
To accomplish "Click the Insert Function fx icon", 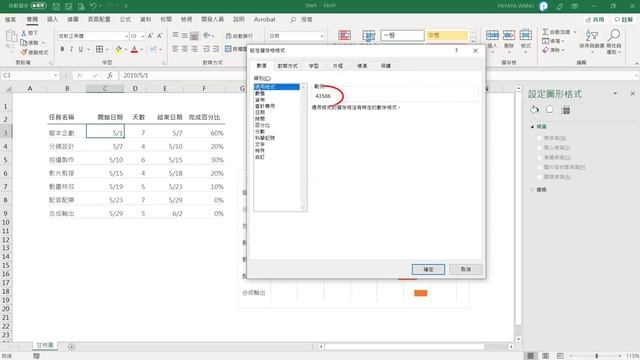I will click(x=110, y=76).
